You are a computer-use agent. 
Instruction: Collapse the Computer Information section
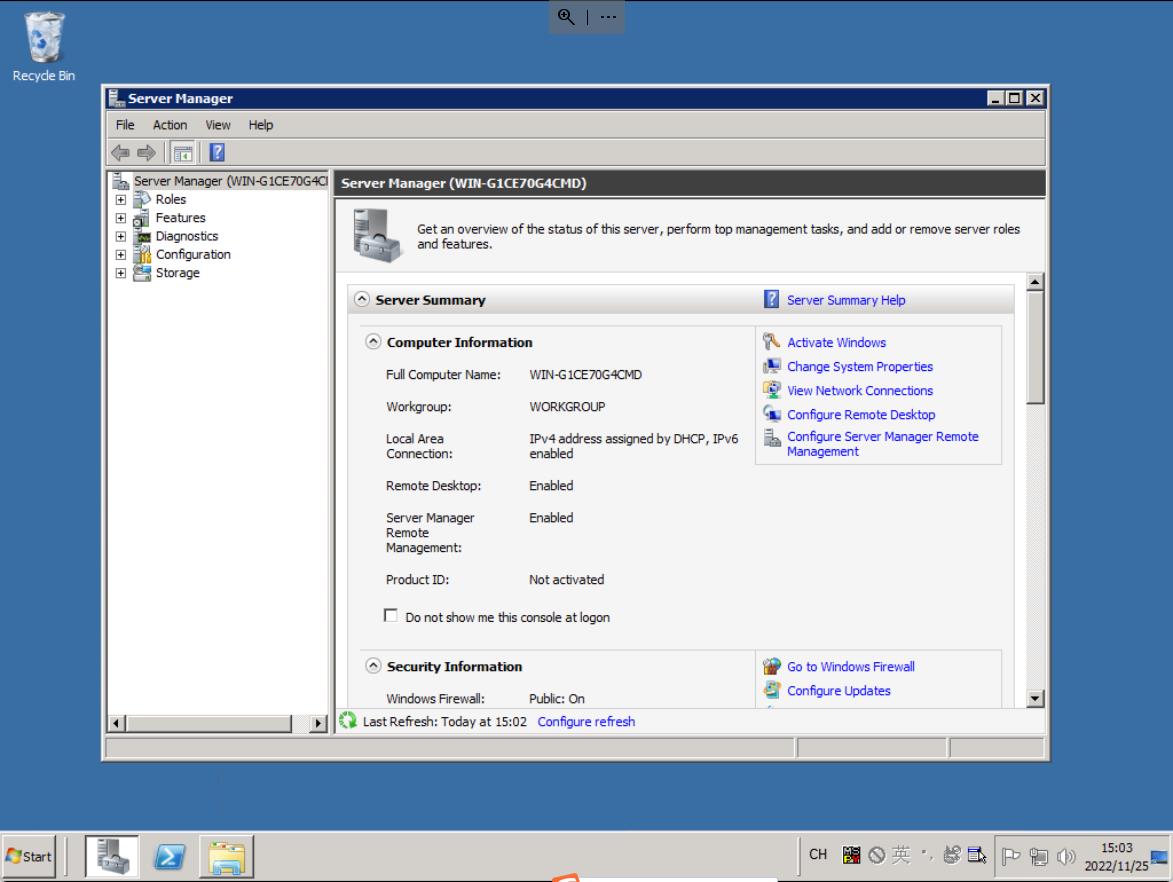coord(373,342)
